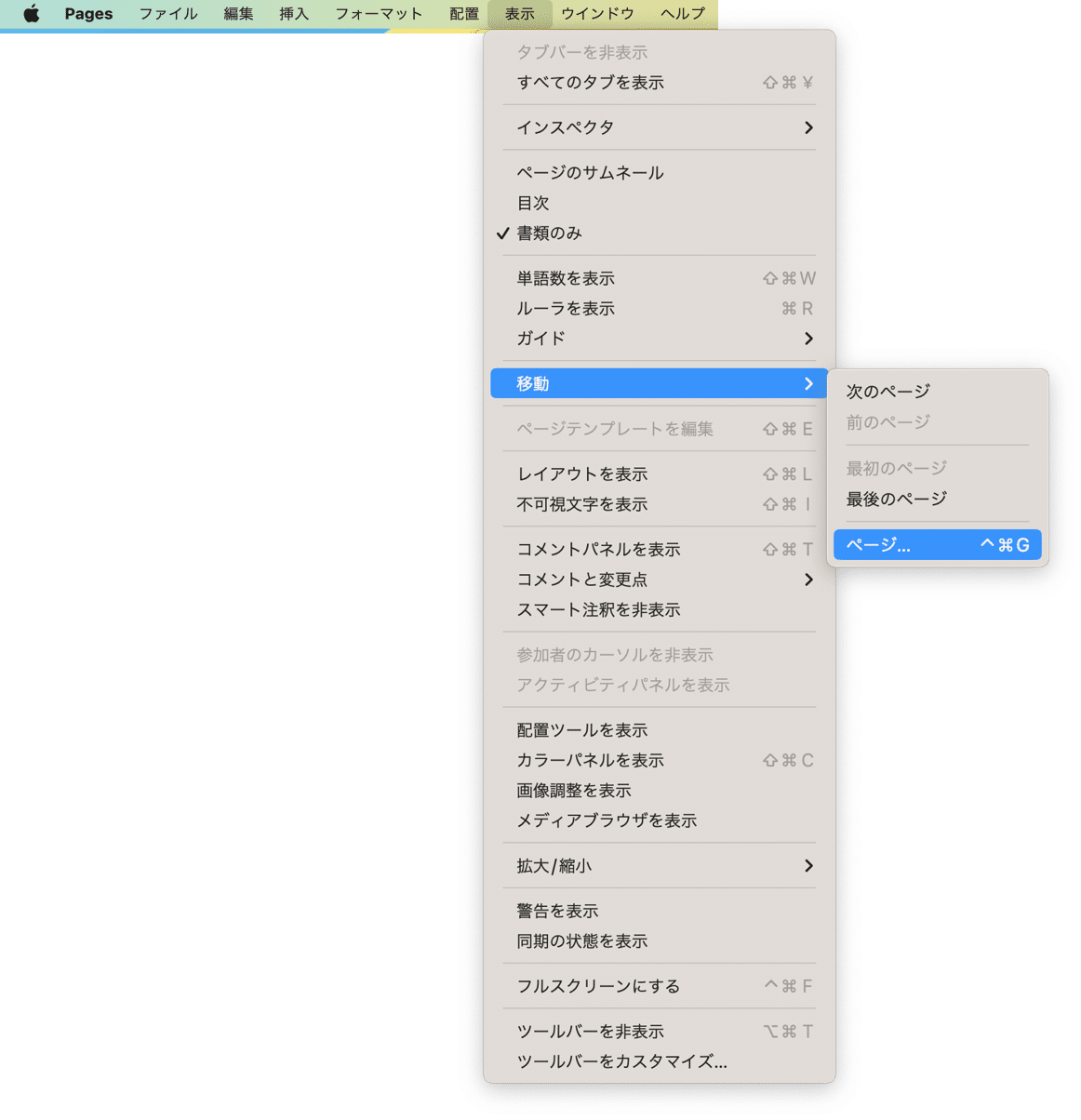Open the 編集 menu
Image resolution: width=1081 pixels, height=1120 pixels.
click(238, 14)
